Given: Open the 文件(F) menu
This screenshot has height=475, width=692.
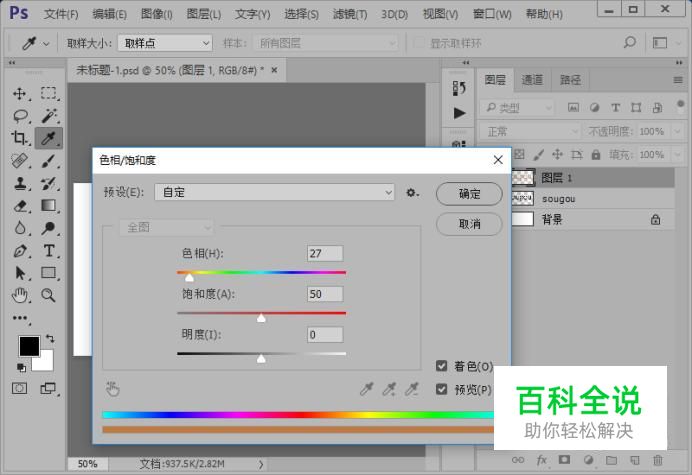Looking at the screenshot, I should click(x=61, y=14).
